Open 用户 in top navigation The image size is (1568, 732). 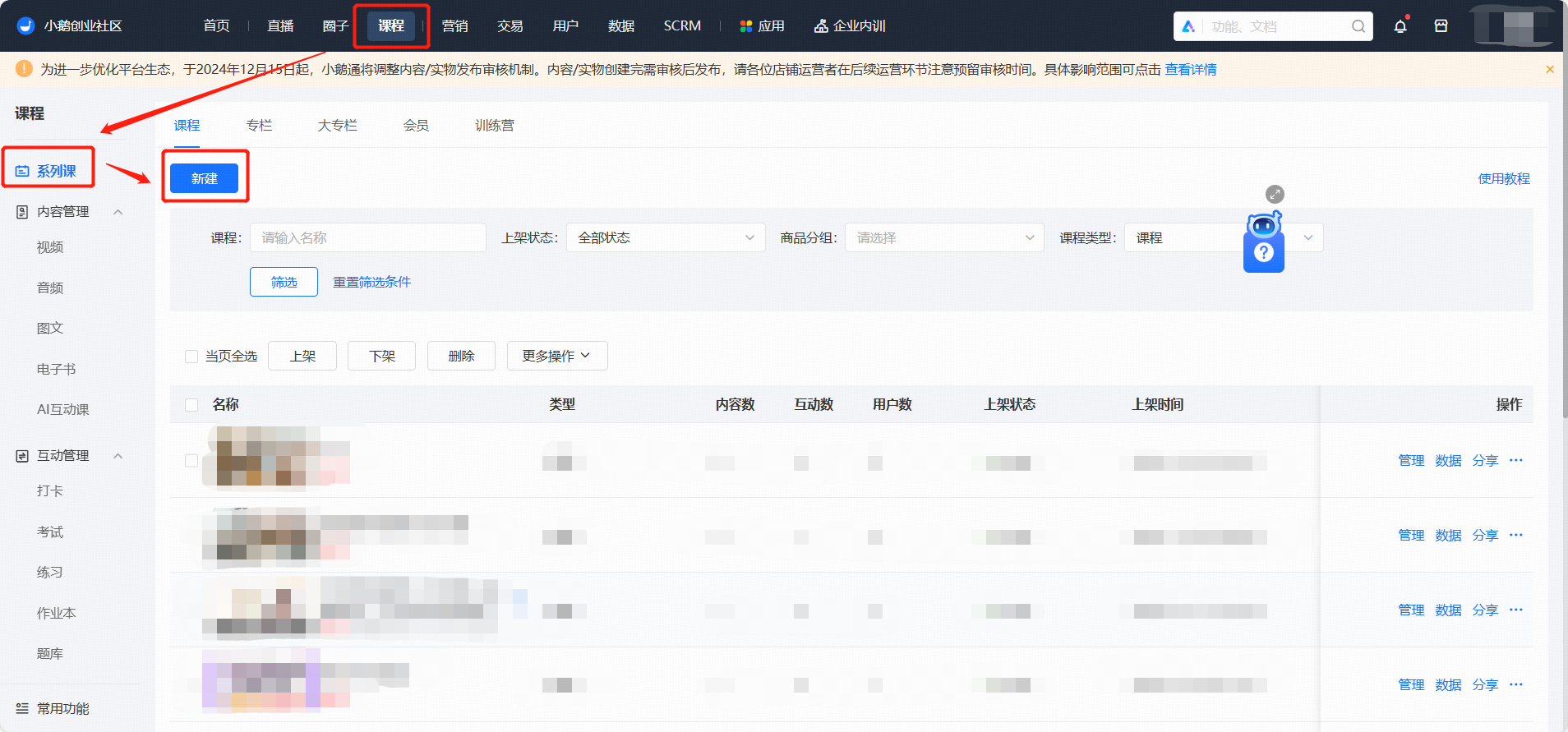point(566,26)
